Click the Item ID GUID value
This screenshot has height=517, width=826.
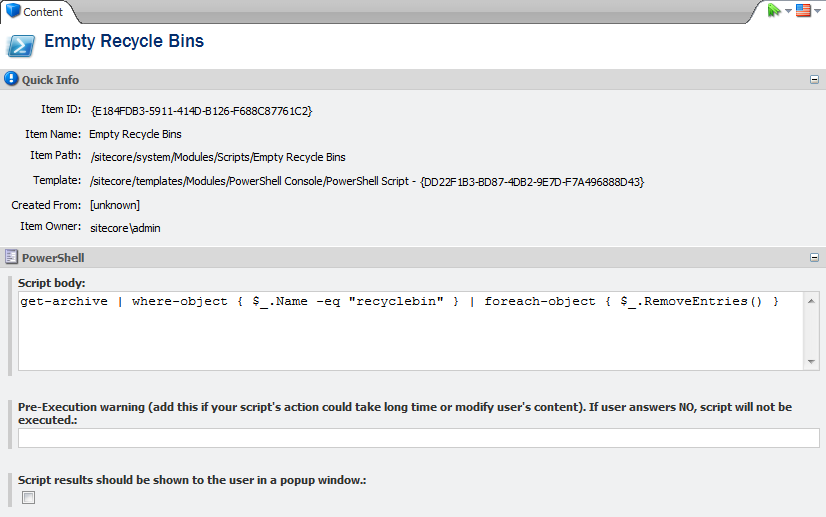click(201, 111)
